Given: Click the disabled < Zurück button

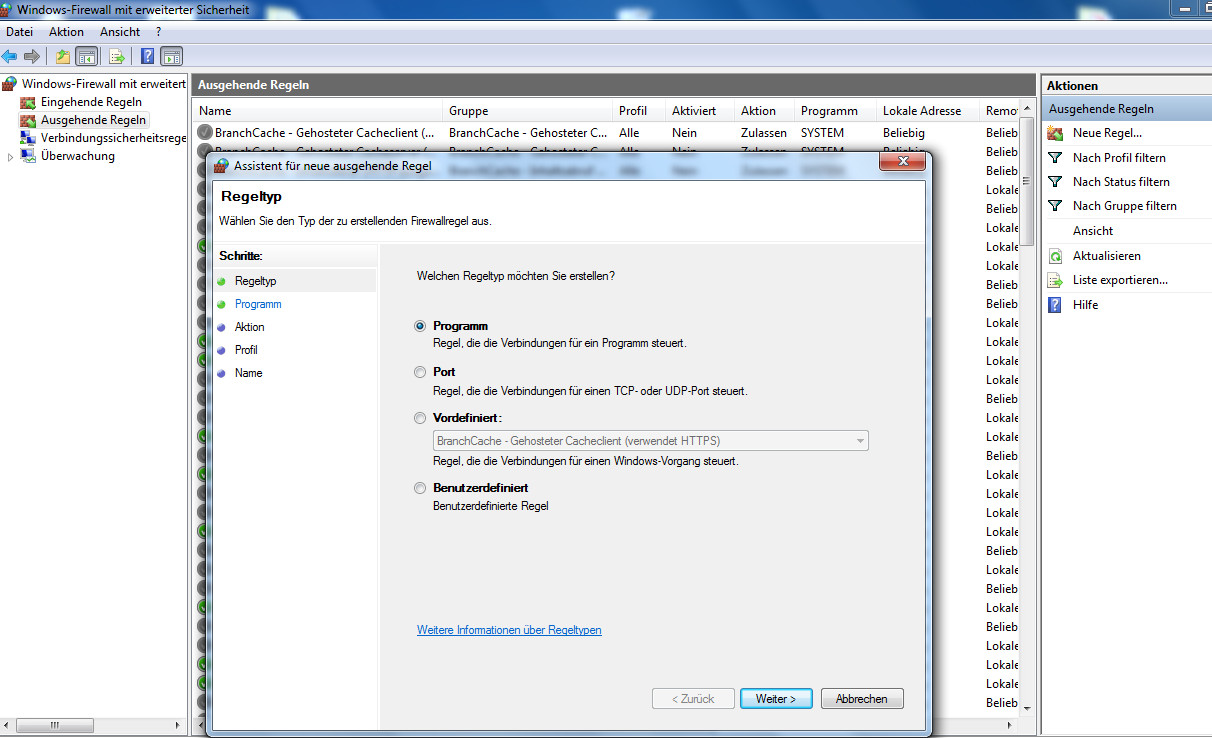Looking at the screenshot, I should click(x=693, y=699).
